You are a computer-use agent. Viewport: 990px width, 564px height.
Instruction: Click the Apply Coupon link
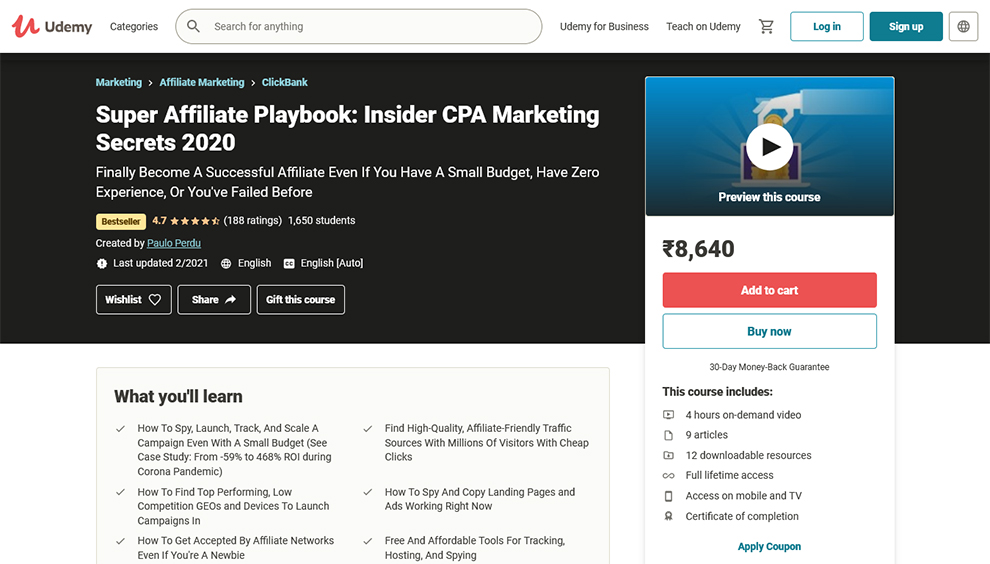tap(769, 546)
